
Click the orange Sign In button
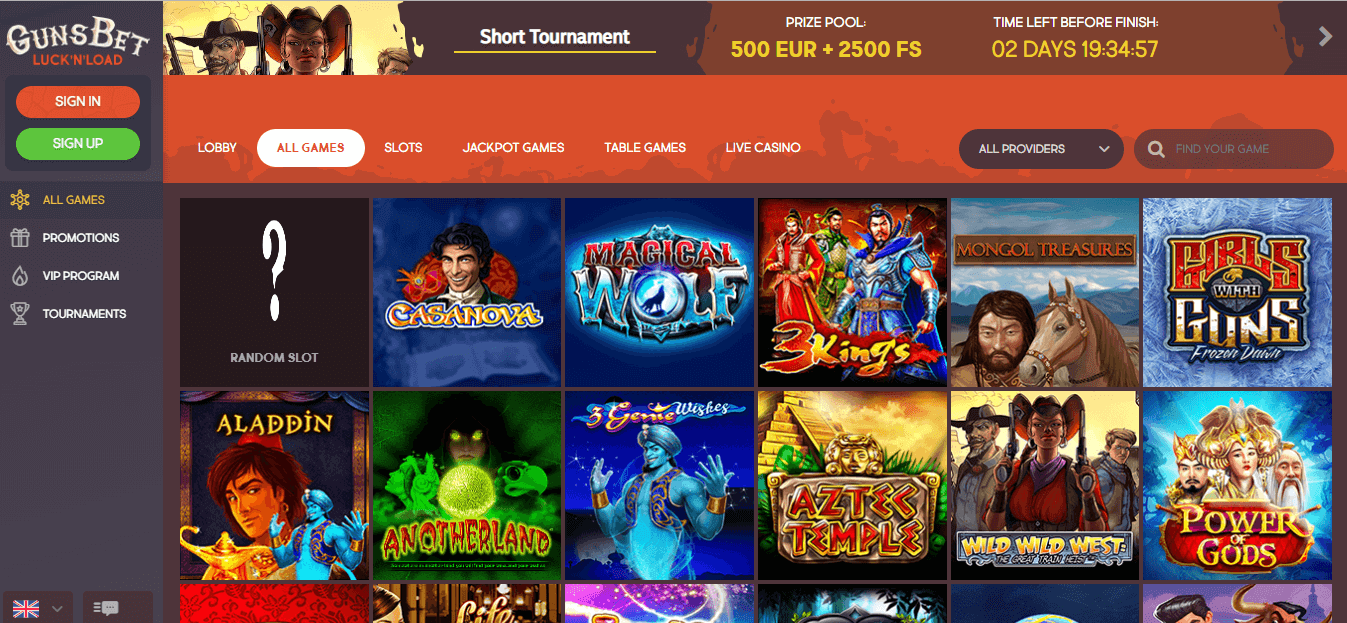[78, 101]
